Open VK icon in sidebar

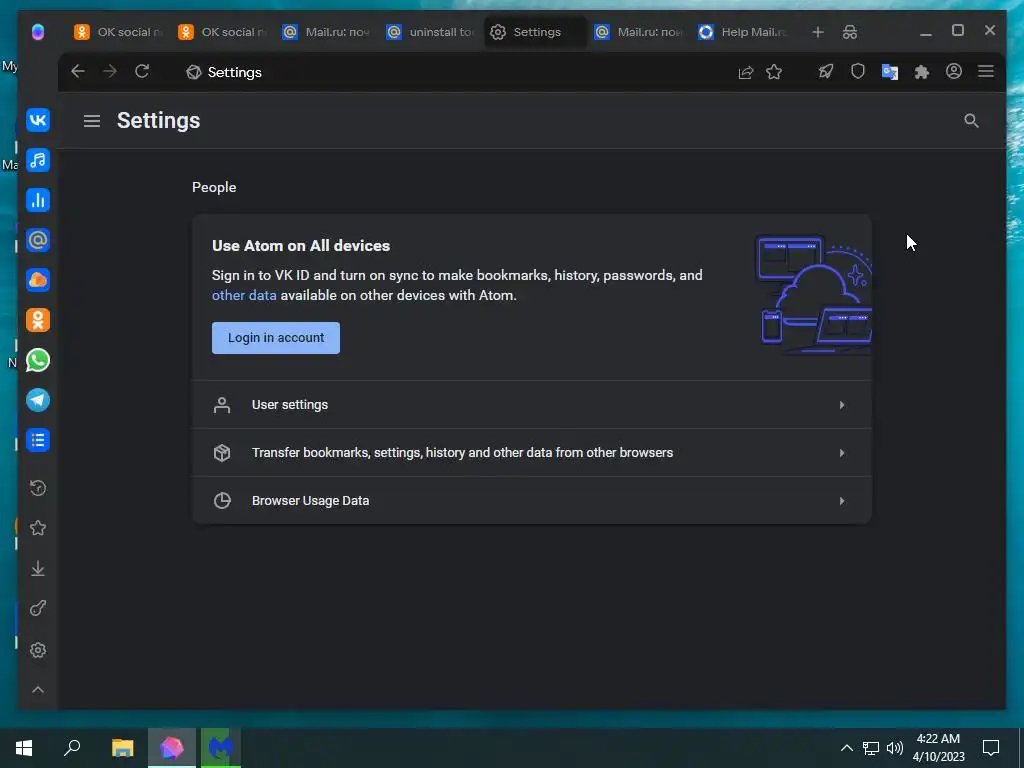38,120
